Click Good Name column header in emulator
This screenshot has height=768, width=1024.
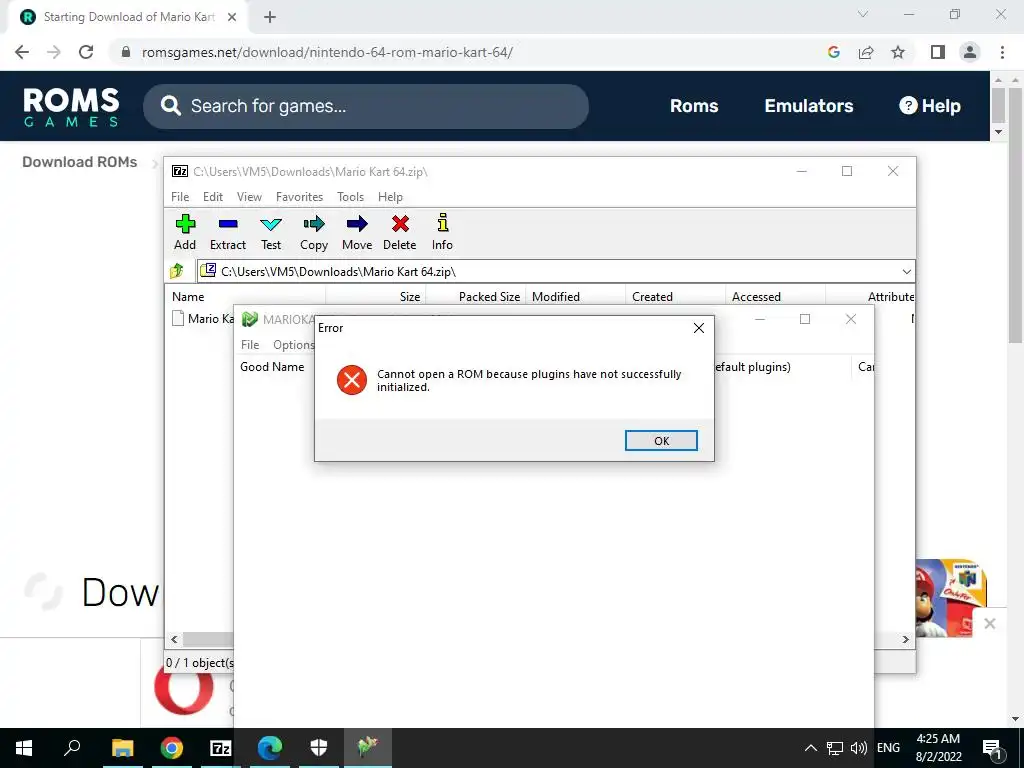click(272, 367)
